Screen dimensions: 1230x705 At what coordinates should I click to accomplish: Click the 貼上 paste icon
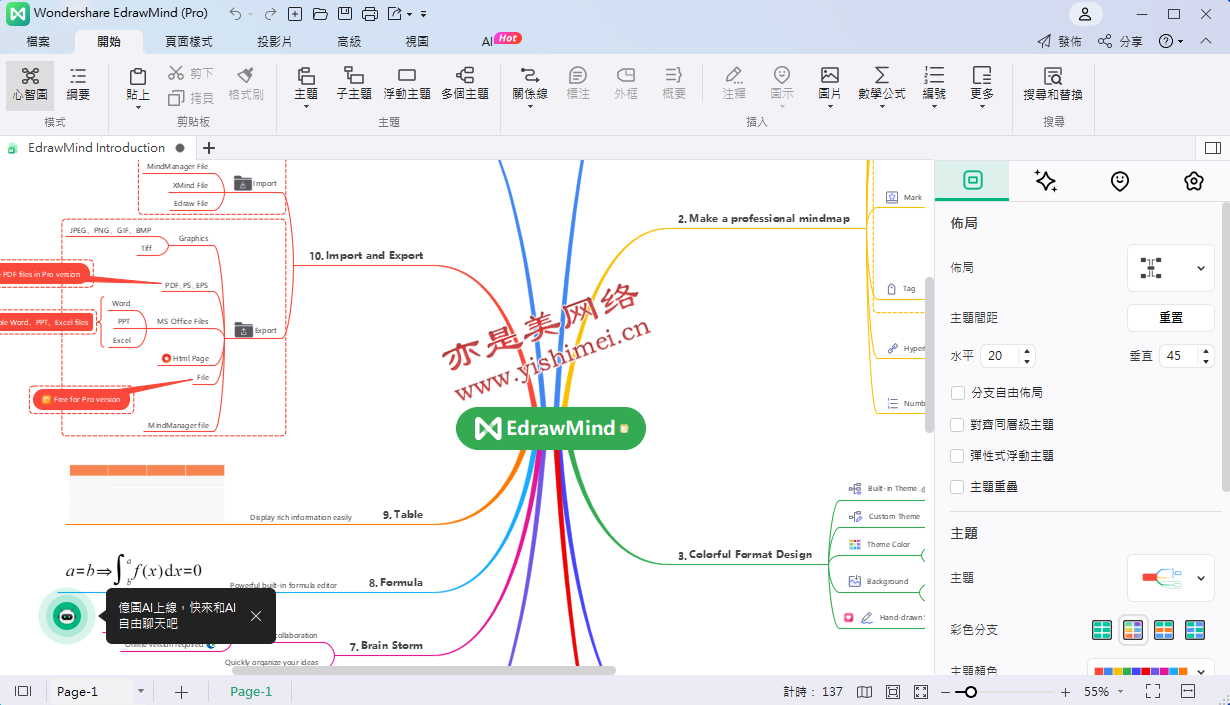point(138,76)
